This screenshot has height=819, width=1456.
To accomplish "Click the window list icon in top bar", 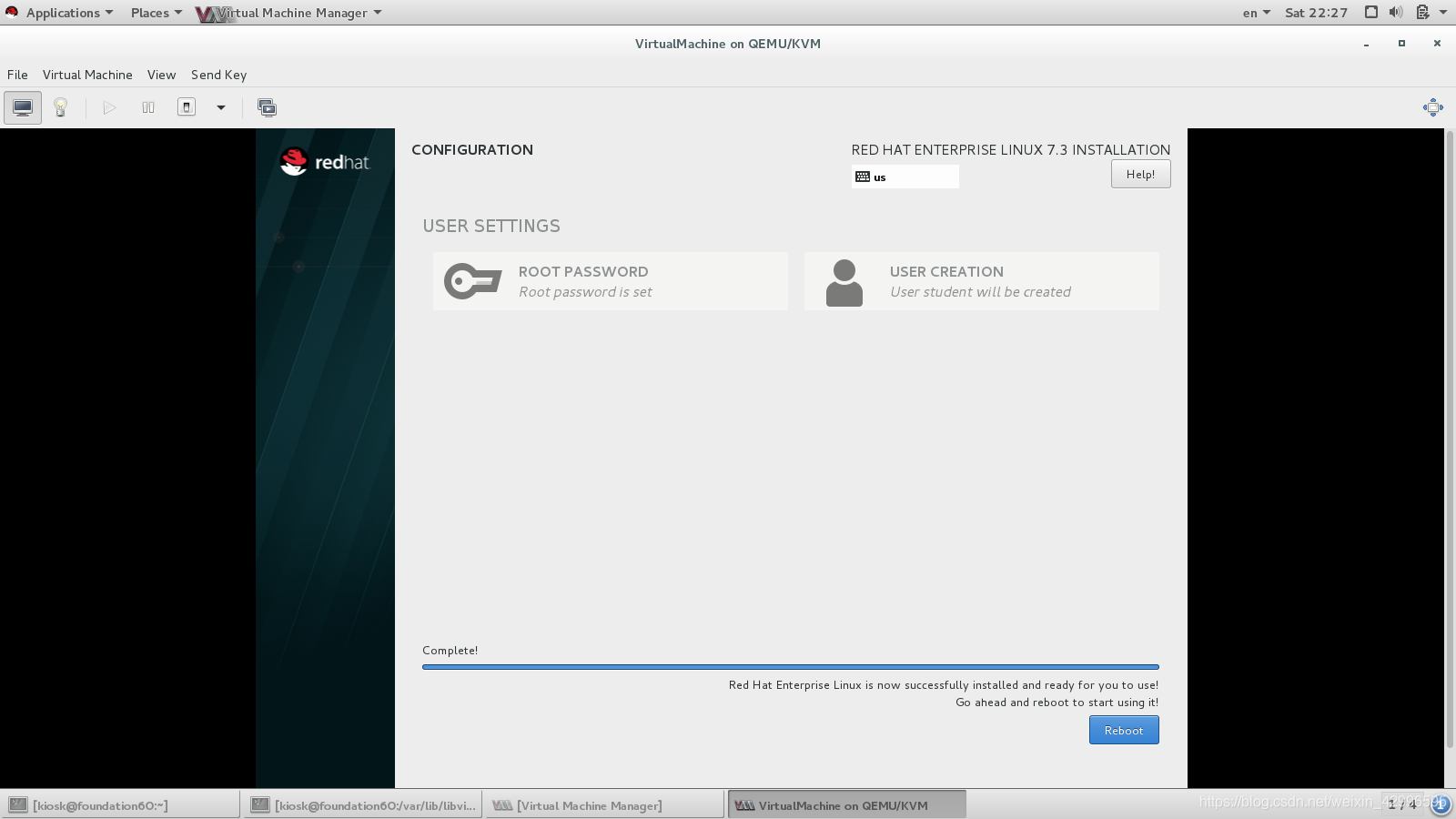I will 1370,12.
